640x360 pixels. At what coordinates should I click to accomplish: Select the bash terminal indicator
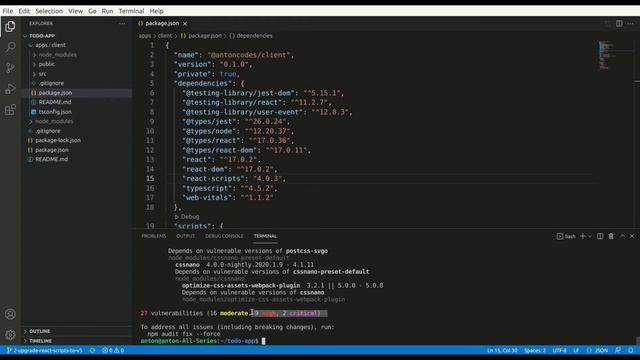(x=566, y=236)
